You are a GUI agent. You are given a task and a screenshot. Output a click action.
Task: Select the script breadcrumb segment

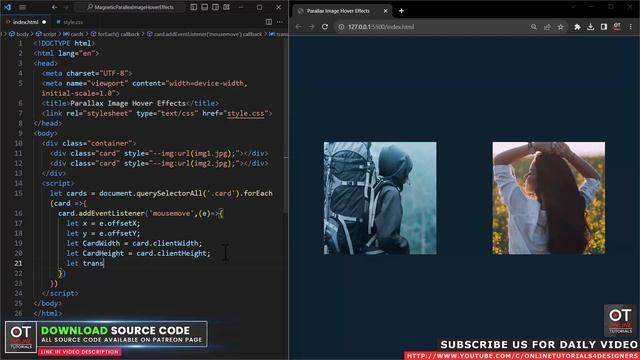[x=46, y=34]
